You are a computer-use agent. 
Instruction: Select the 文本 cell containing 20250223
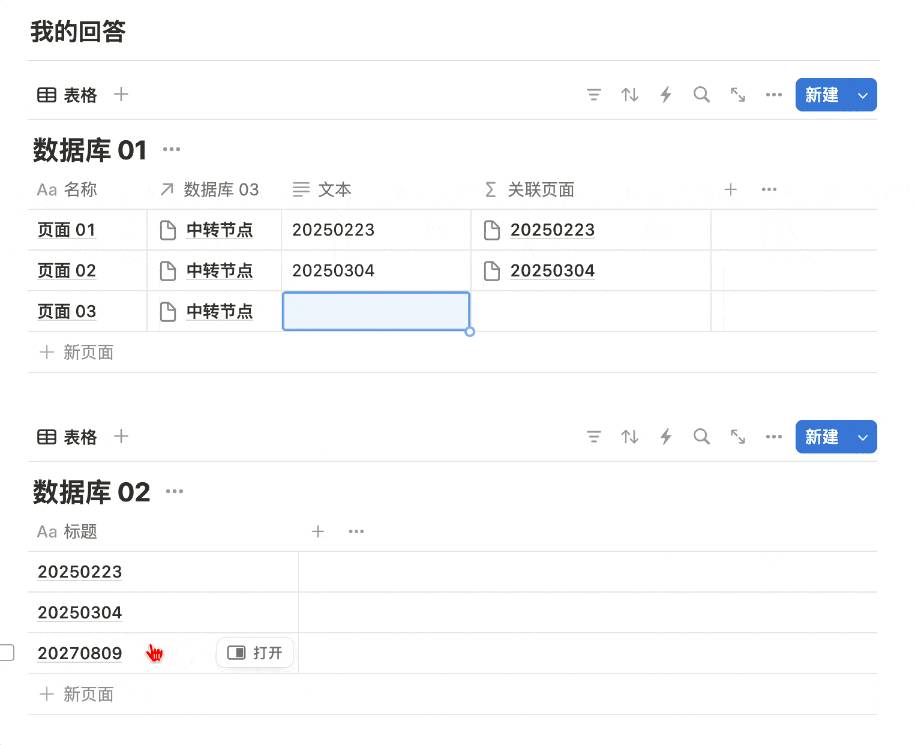coord(376,230)
